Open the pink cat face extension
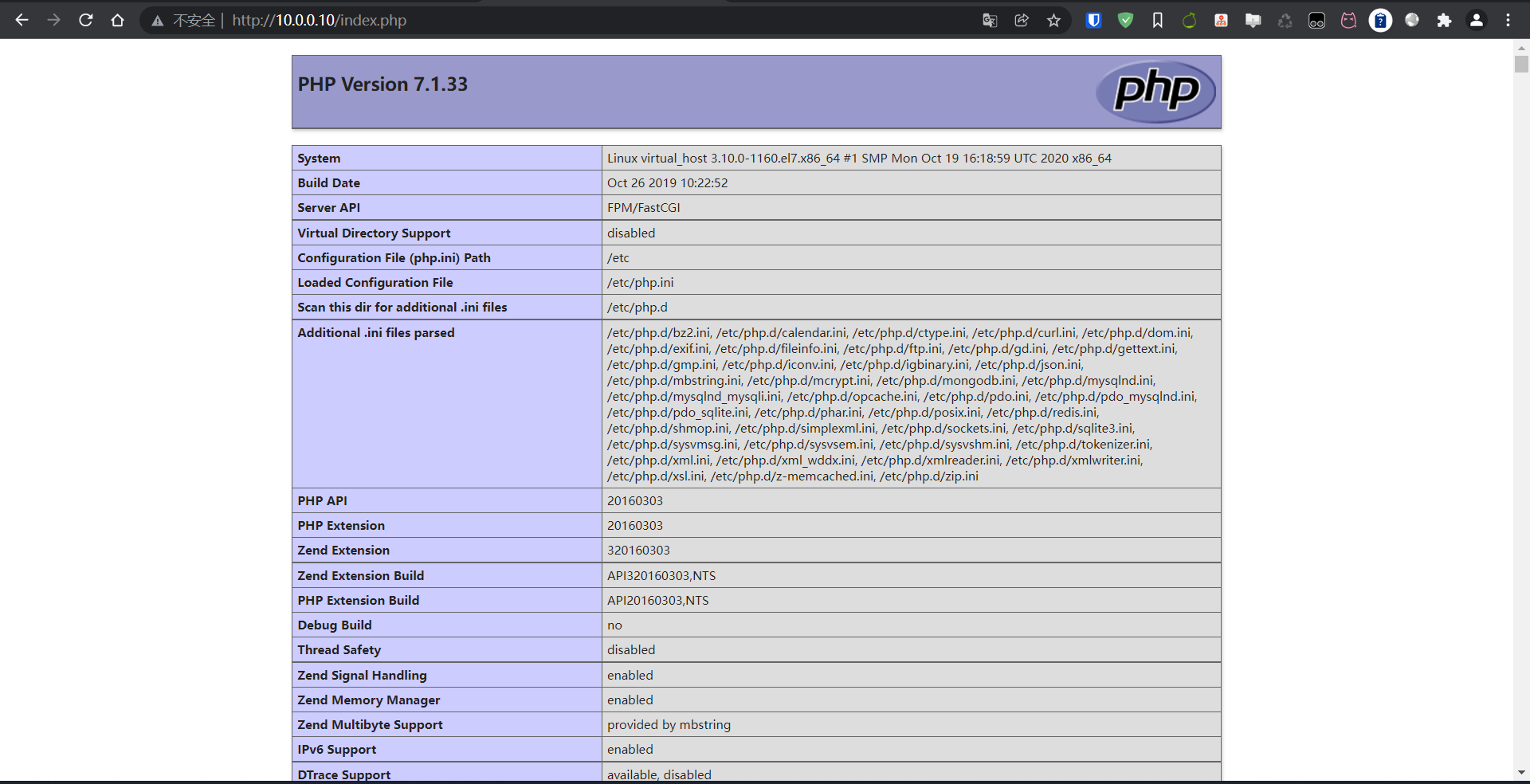The width and height of the screenshot is (1530, 784). pos(1348,20)
